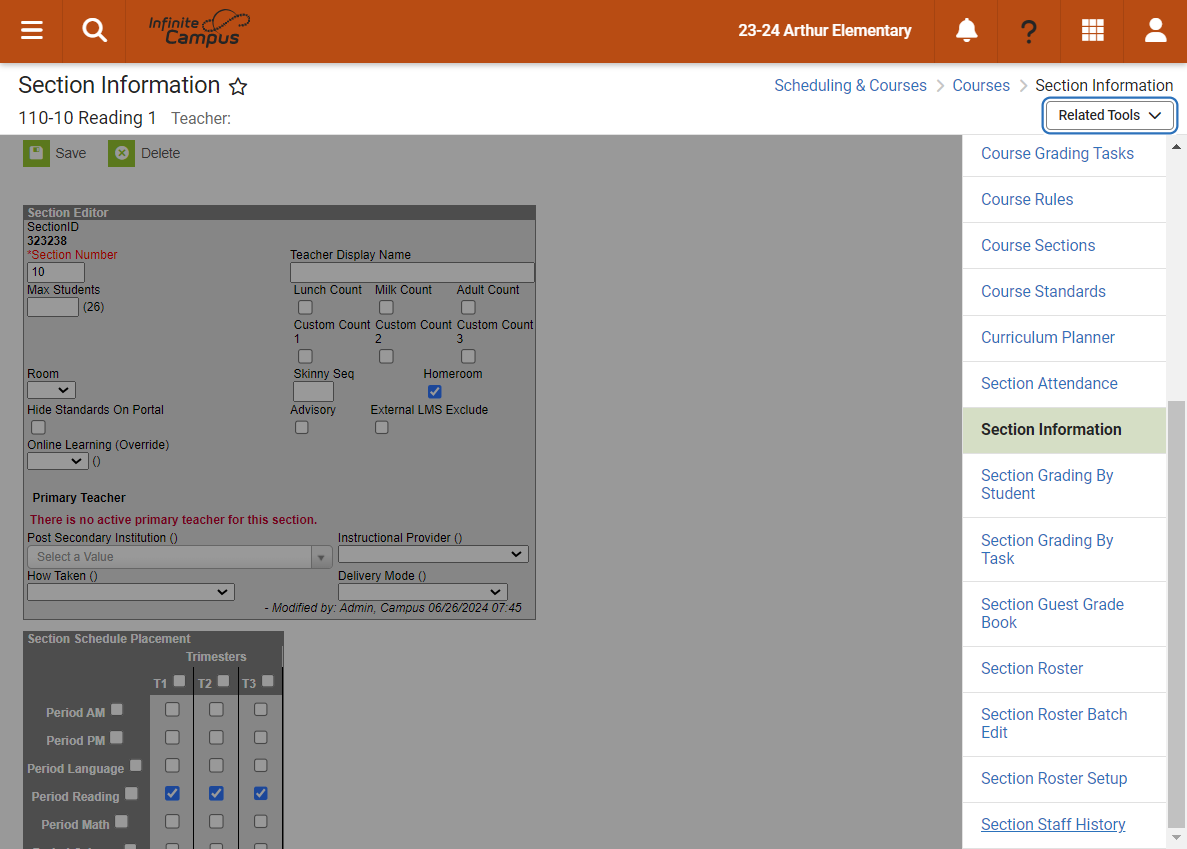This screenshot has width=1187, height=849.
Task: Open the search tool
Action: tap(94, 30)
